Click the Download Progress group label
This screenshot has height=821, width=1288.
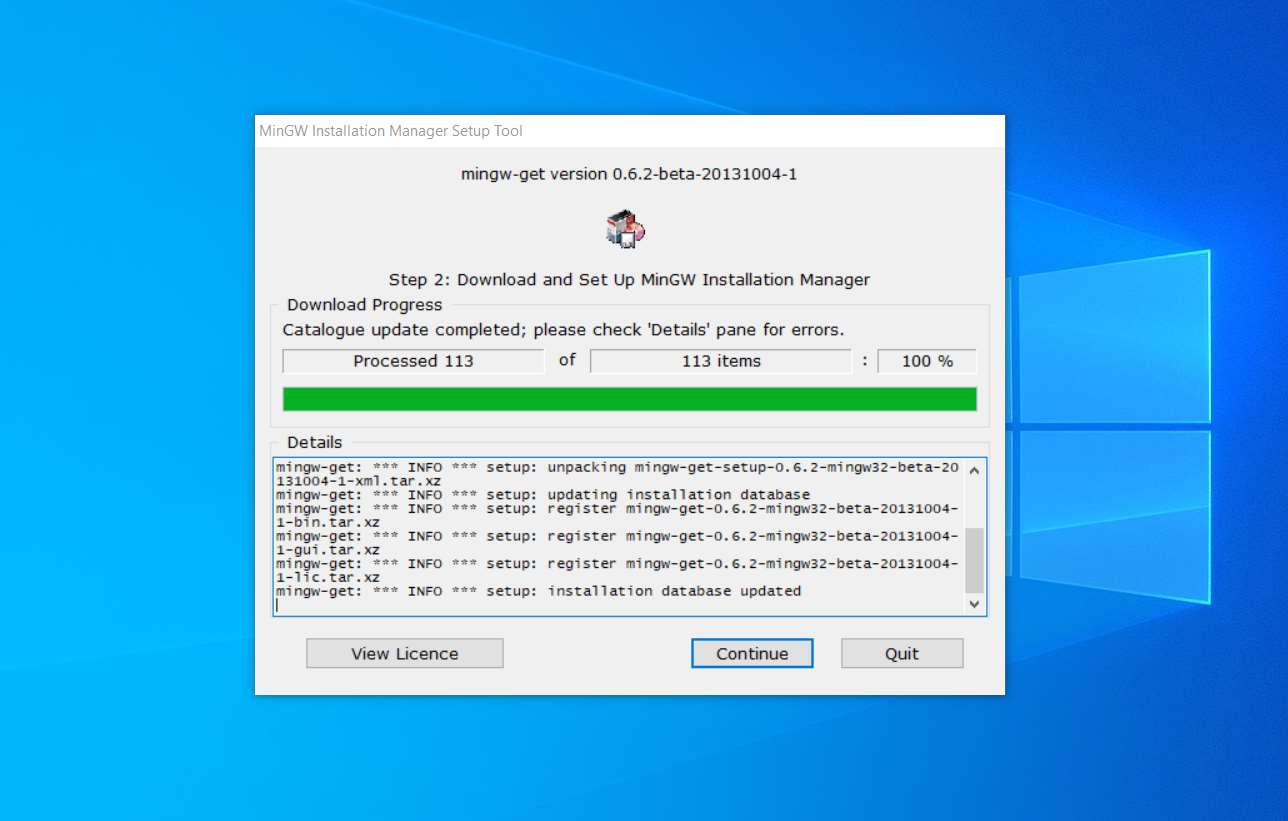pos(364,305)
